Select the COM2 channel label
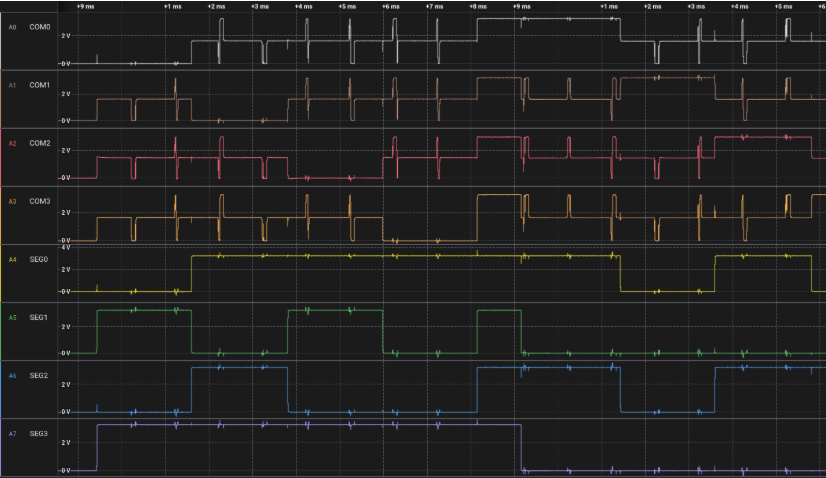The width and height of the screenshot is (826, 478). (x=40, y=143)
